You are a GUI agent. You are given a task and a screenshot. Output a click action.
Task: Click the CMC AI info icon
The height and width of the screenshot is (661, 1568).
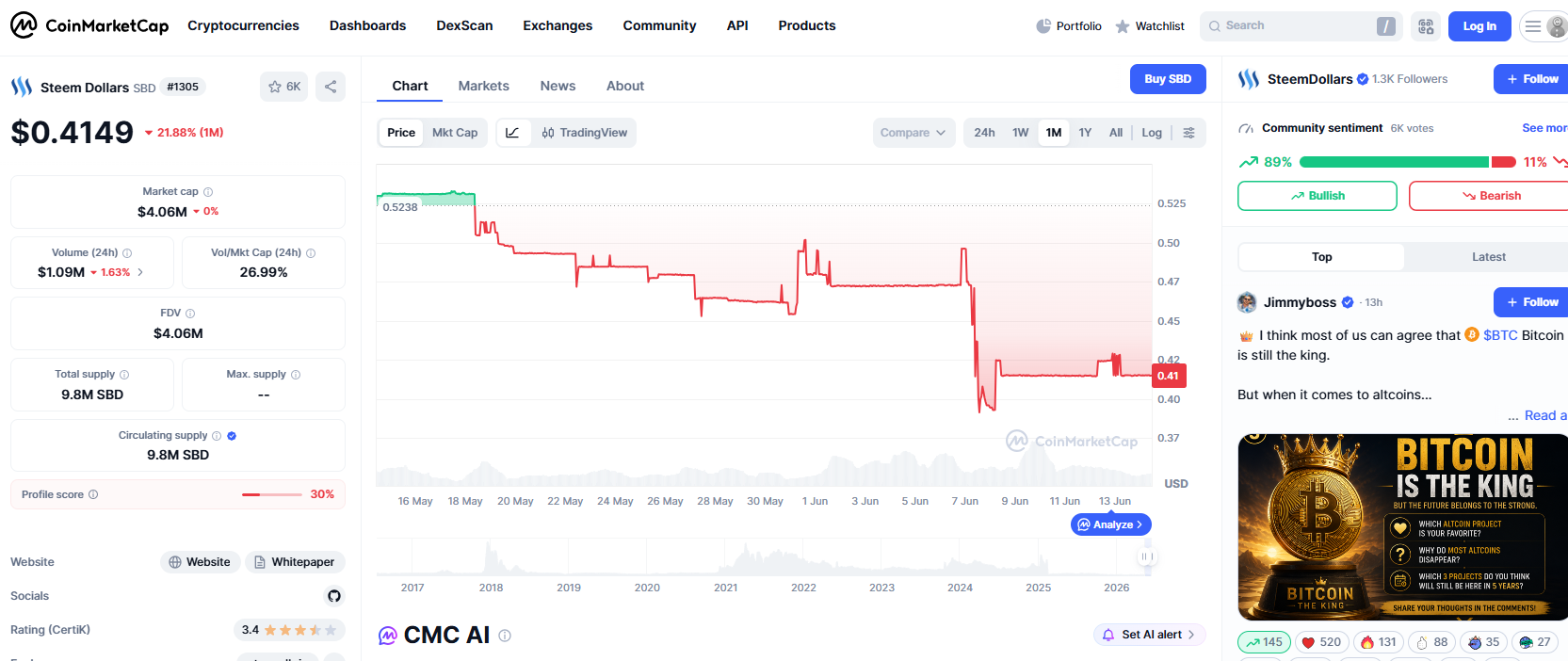[x=505, y=636]
